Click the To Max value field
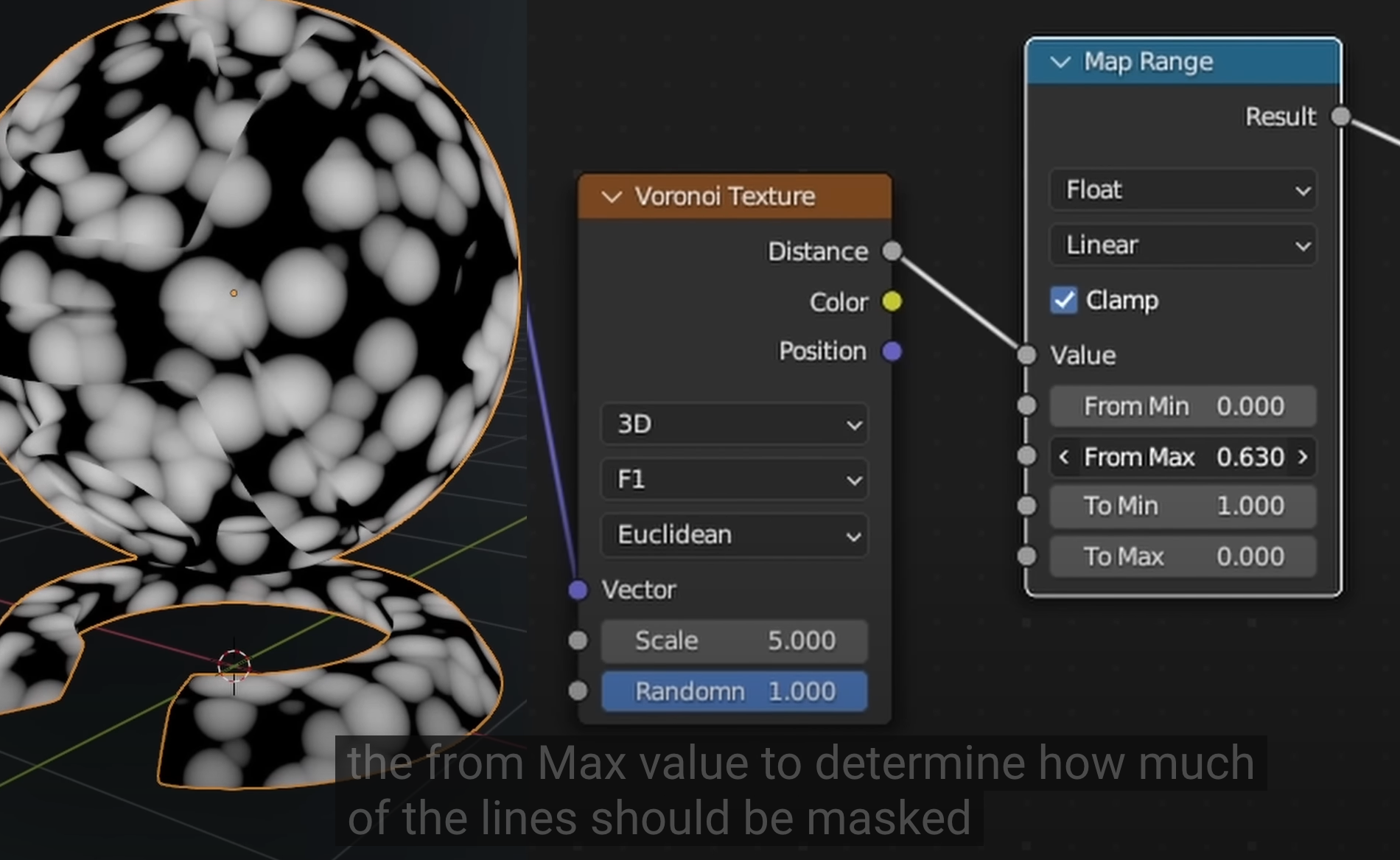Viewport: 1400px width, 860px height. pos(1183,556)
